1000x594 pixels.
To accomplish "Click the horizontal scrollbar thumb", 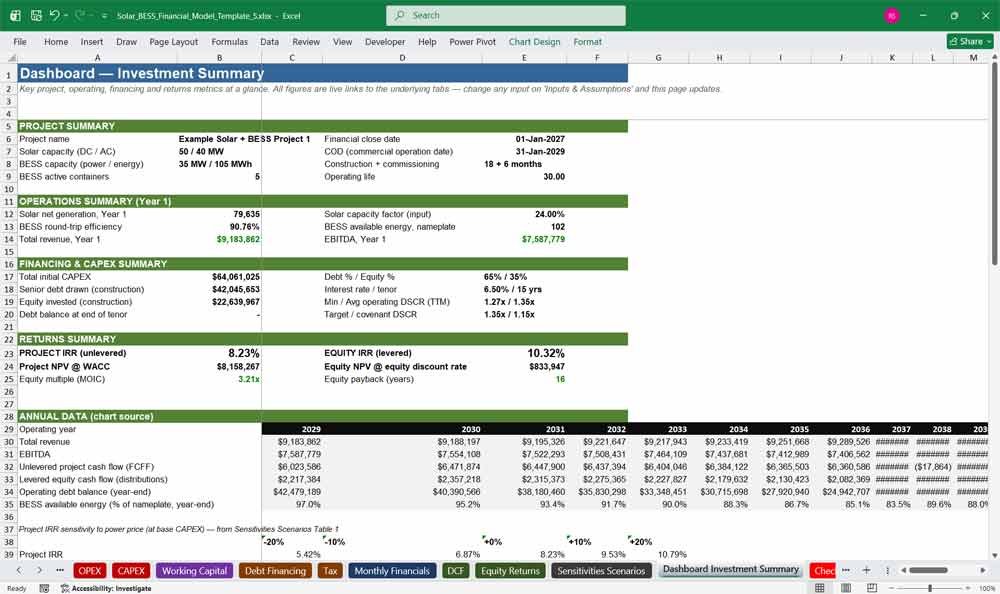I will point(928,570).
